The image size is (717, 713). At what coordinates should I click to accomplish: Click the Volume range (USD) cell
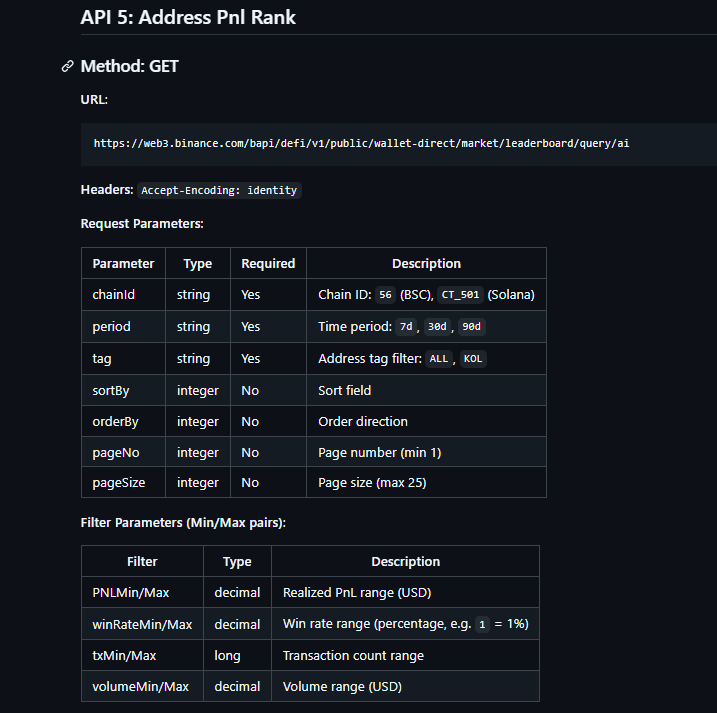pyautogui.click(x=405, y=686)
